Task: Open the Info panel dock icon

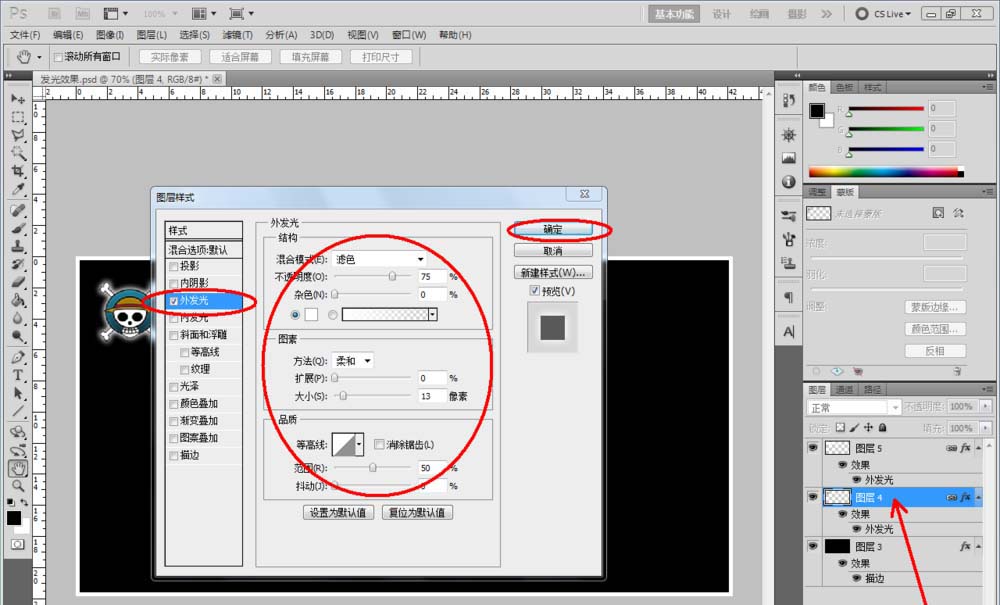Action: tap(788, 182)
